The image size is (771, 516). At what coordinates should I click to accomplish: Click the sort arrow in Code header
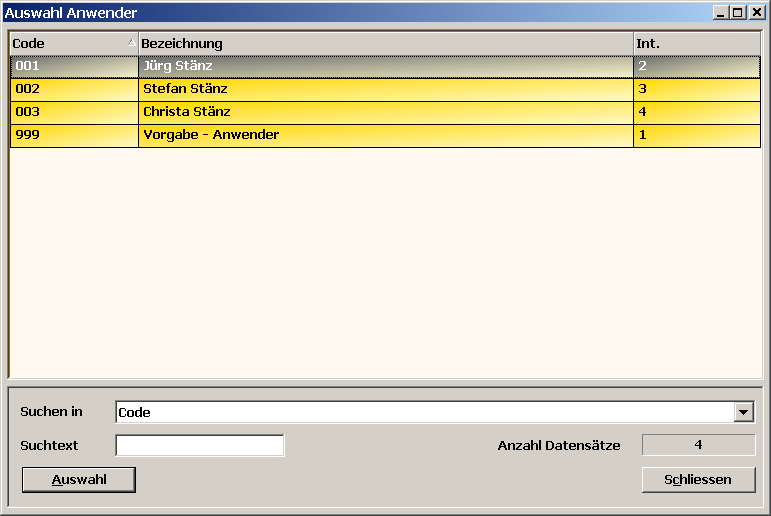click(131, 43)
